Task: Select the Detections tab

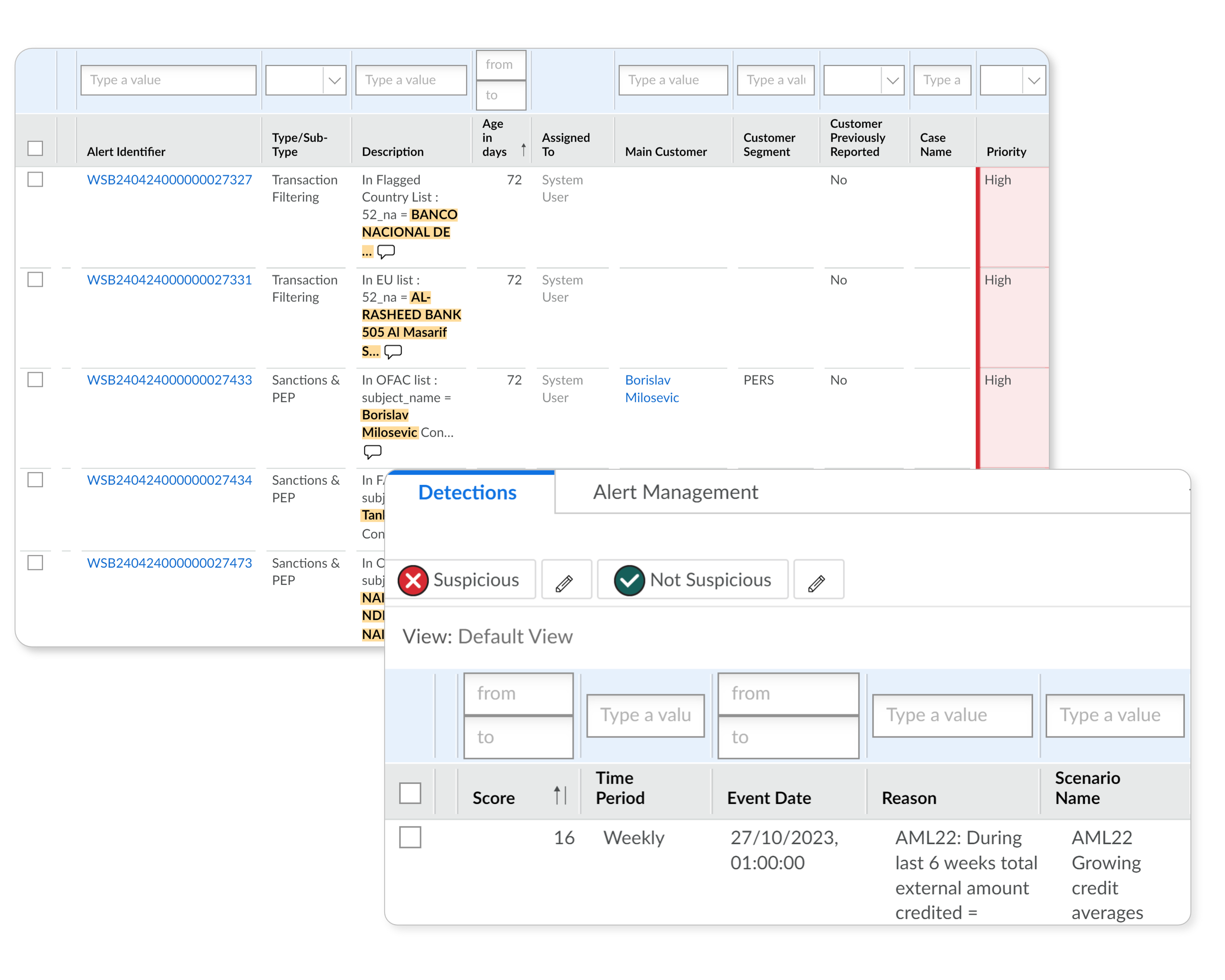Action: point(468,491)
